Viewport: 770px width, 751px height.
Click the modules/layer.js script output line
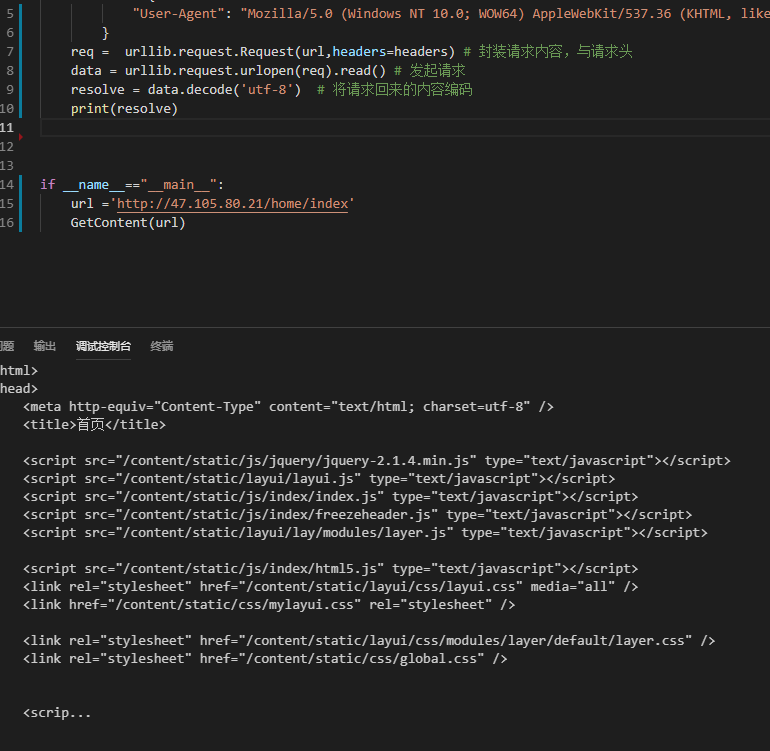[x=365, y=532]
